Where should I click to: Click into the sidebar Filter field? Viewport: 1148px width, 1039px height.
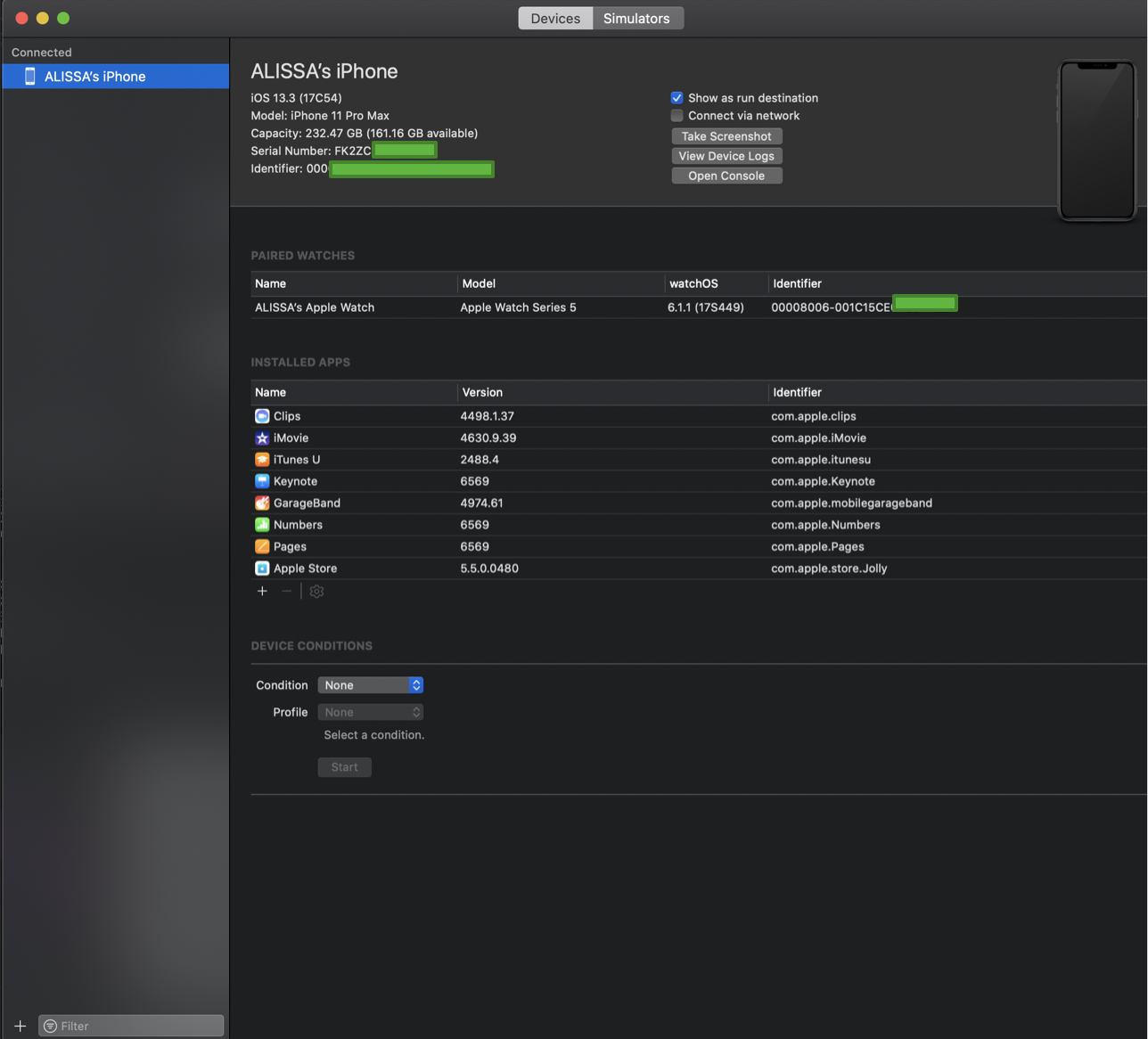click(131, 1026)
